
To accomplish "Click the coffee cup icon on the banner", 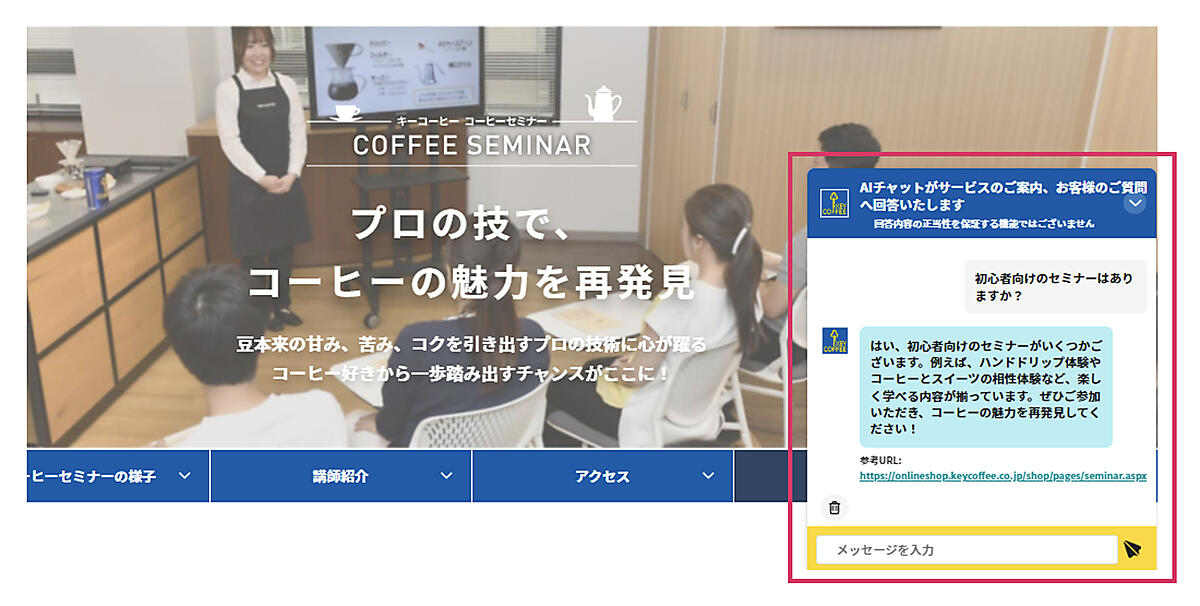I will tap(347, 109).
